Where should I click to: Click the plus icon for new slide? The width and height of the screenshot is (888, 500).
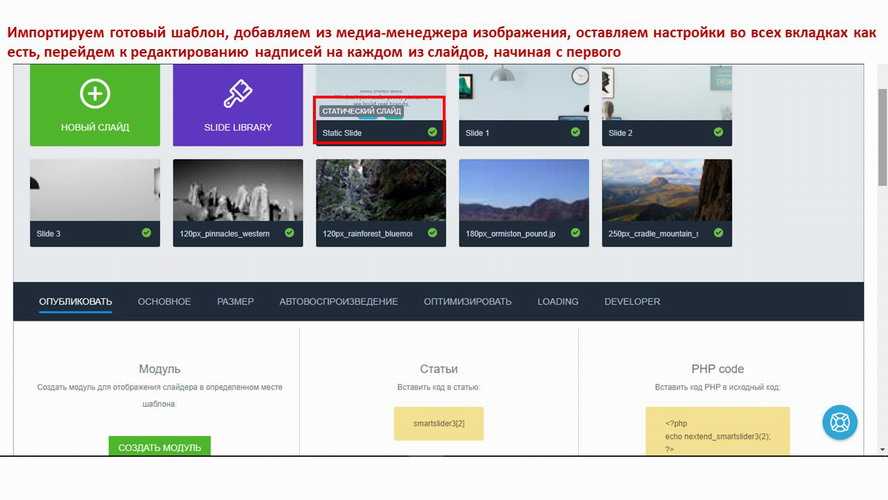(x=95, y=95)
